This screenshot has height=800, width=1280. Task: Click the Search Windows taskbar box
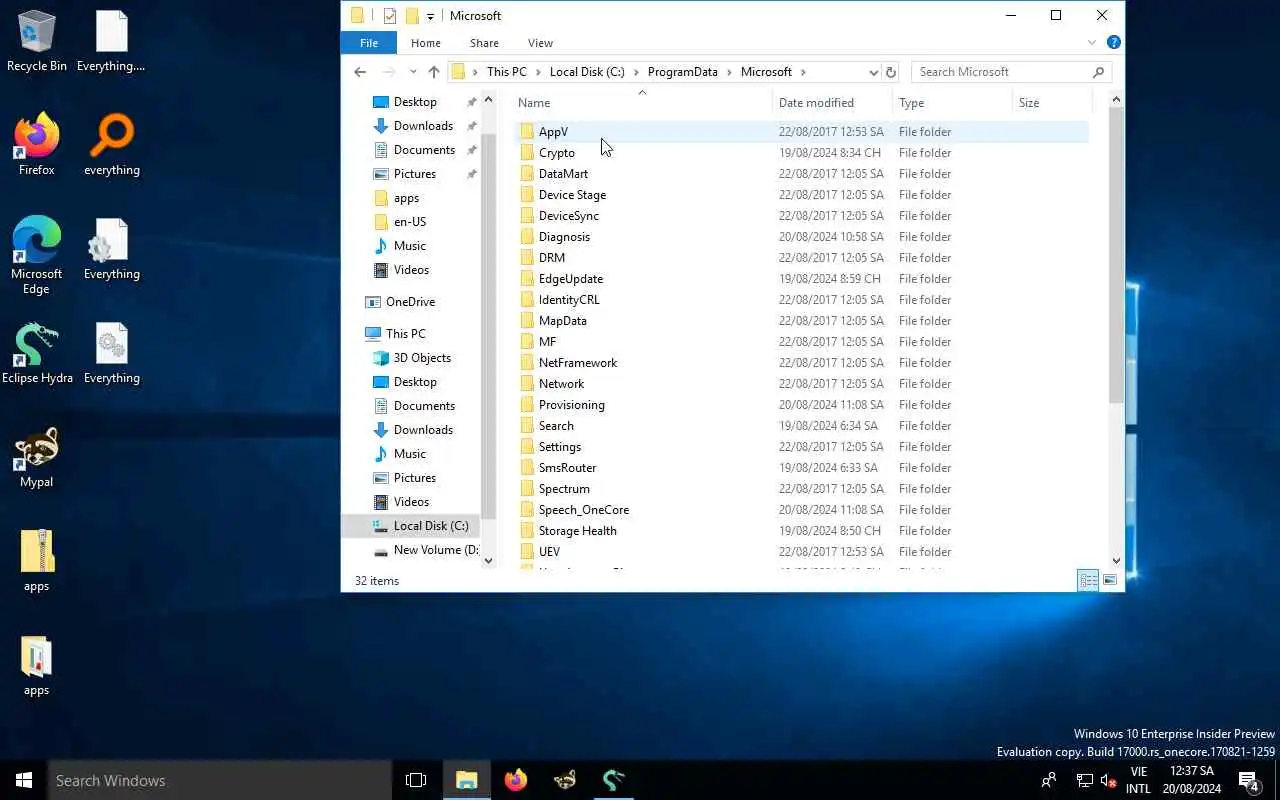pos(220,780)
